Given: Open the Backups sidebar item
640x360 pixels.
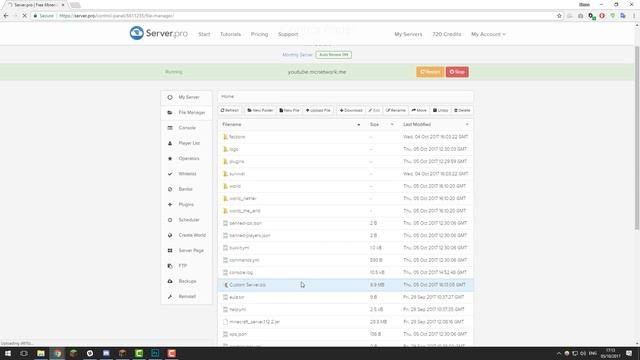Looking at the screenshot, I should point(187,281).
